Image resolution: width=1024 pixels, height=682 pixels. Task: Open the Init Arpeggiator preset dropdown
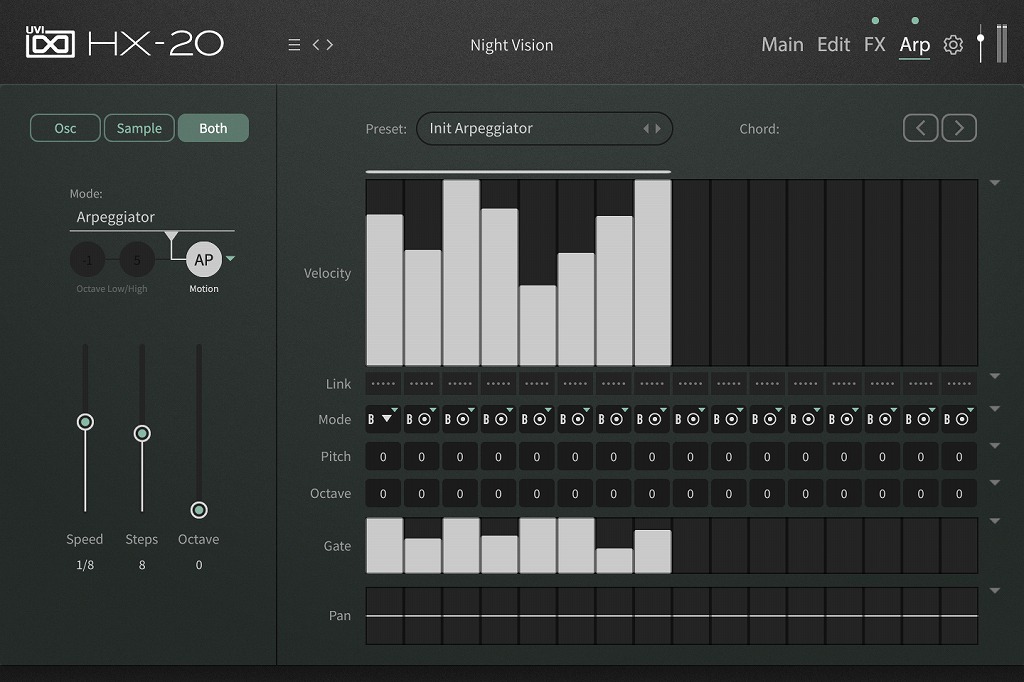coord(544,128)
